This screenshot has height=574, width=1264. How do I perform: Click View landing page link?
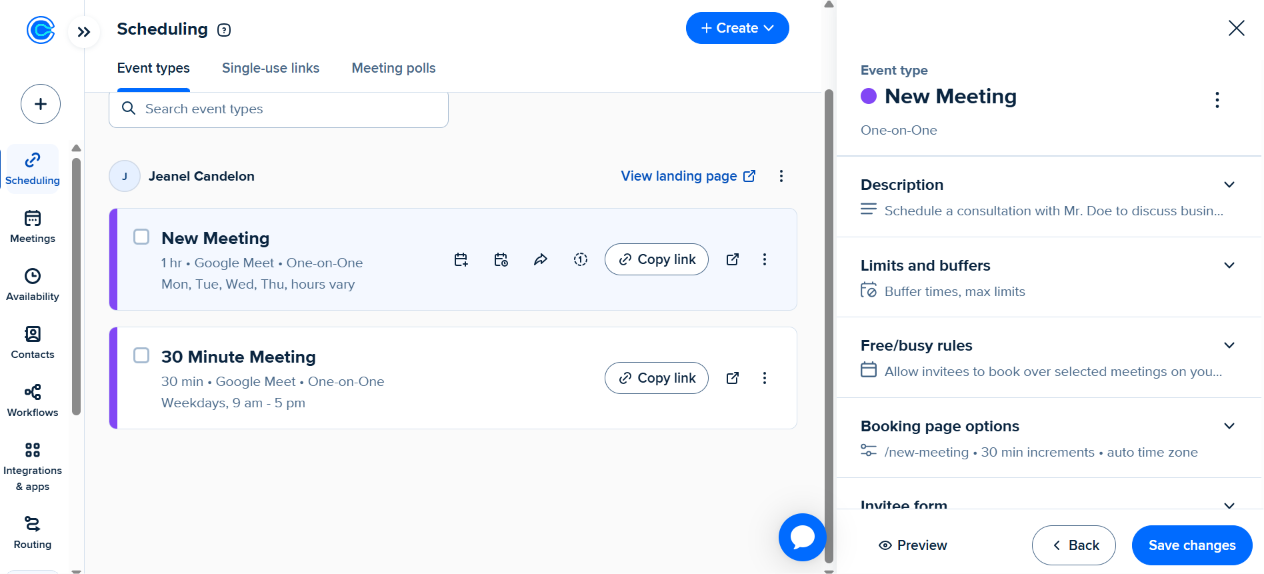(688, 176)
